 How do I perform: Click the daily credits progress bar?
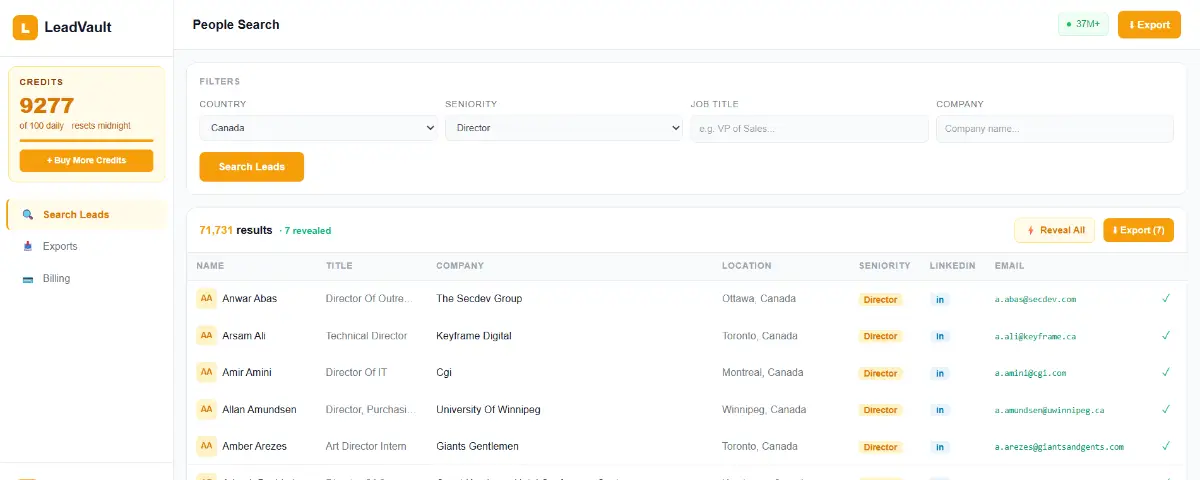(x=87, y=140)
